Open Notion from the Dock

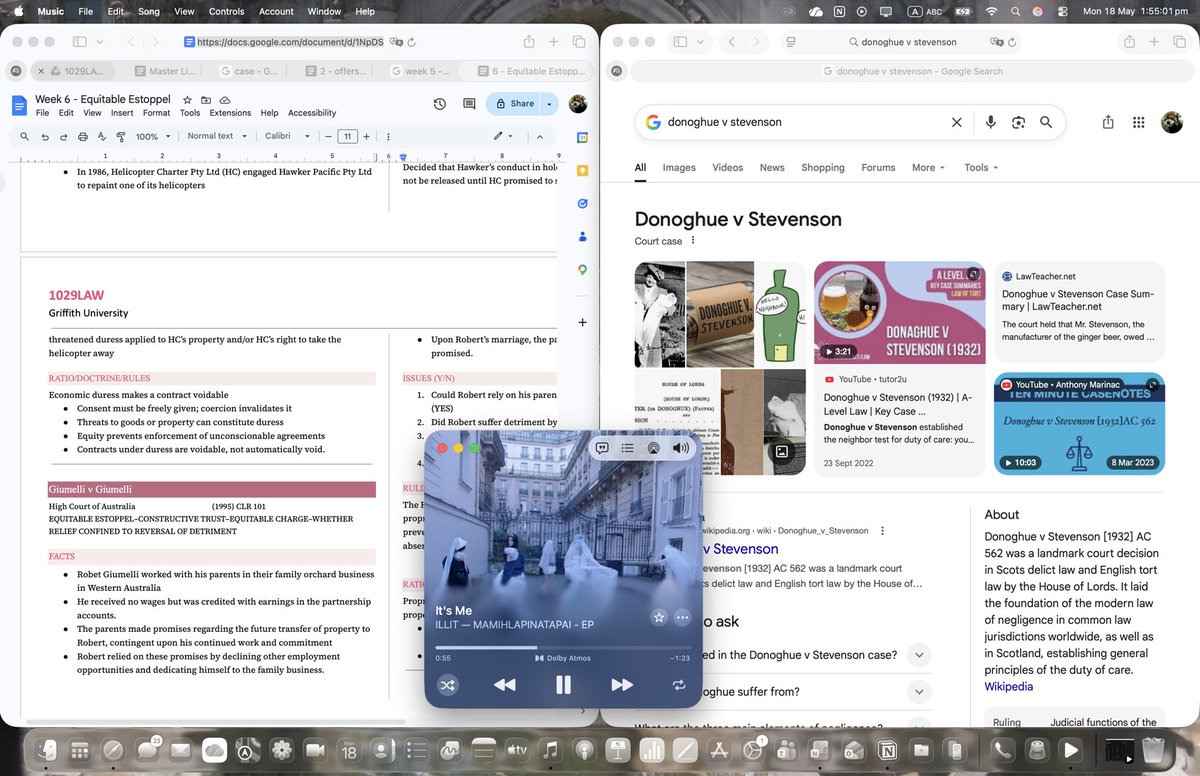tap(885, 749)
